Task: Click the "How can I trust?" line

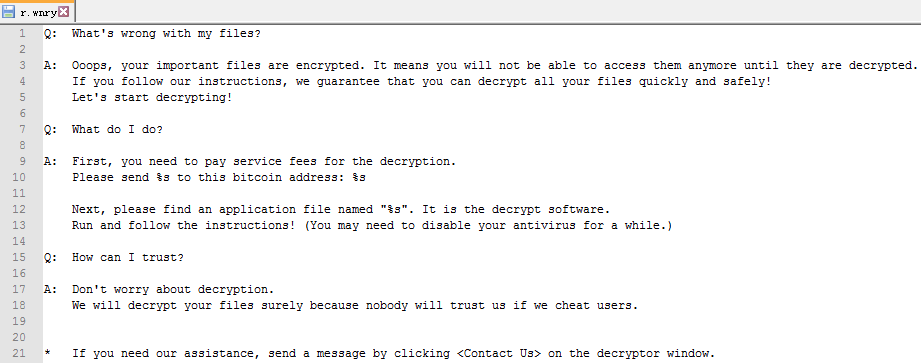Action: [x=127, y=257]
